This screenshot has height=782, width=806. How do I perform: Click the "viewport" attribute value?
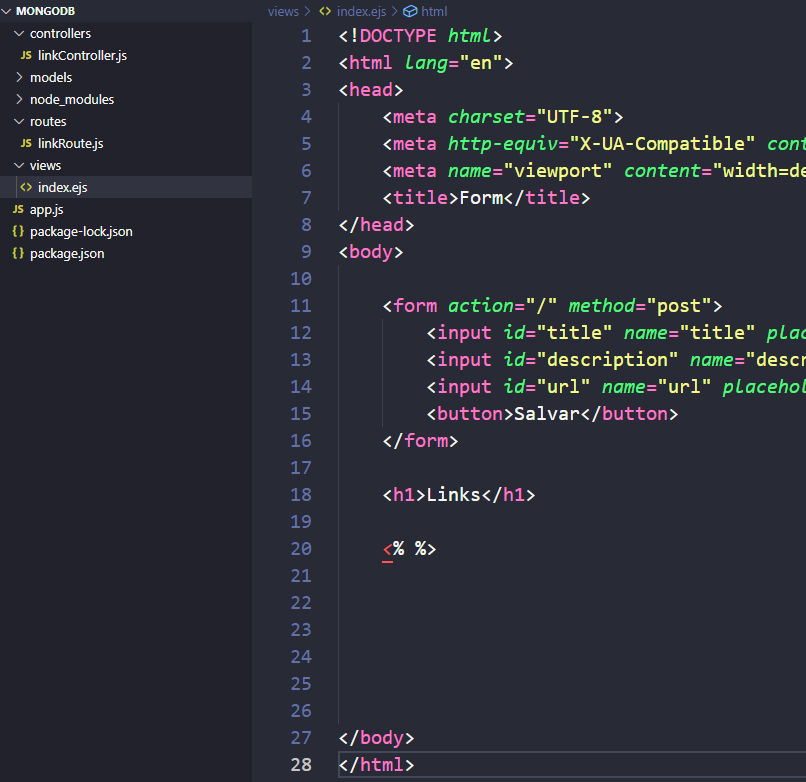point(558,171)
